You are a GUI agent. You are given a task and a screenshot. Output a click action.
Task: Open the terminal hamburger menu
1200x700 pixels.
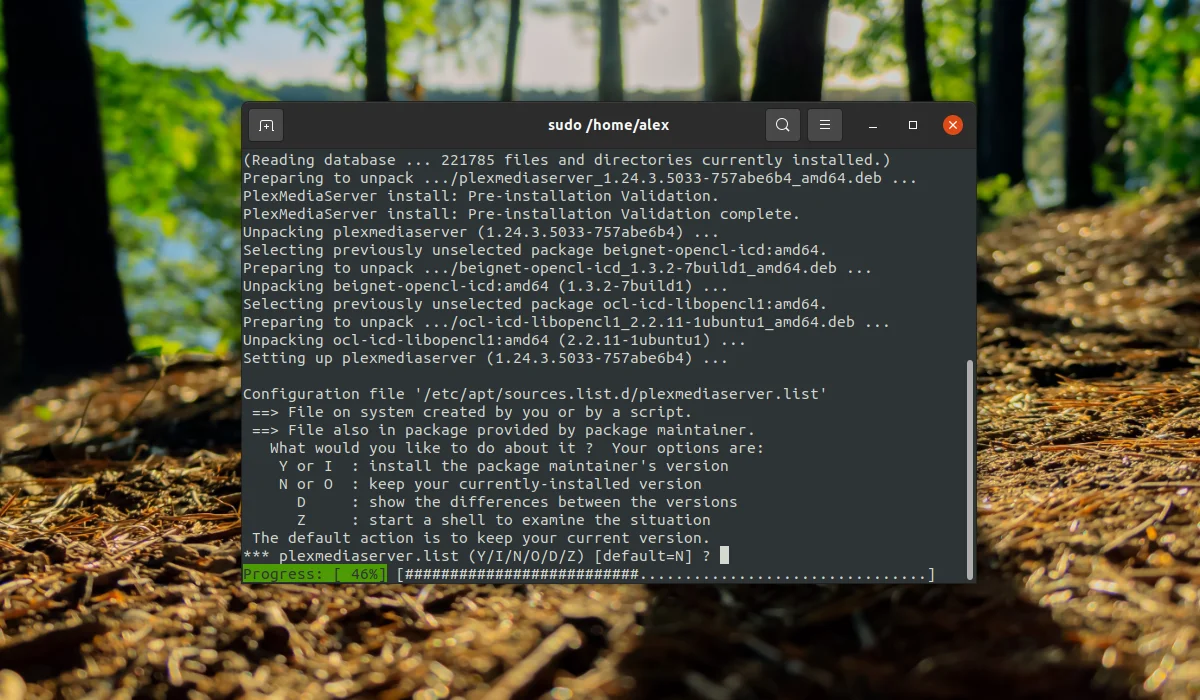click(x=825, y=125)
